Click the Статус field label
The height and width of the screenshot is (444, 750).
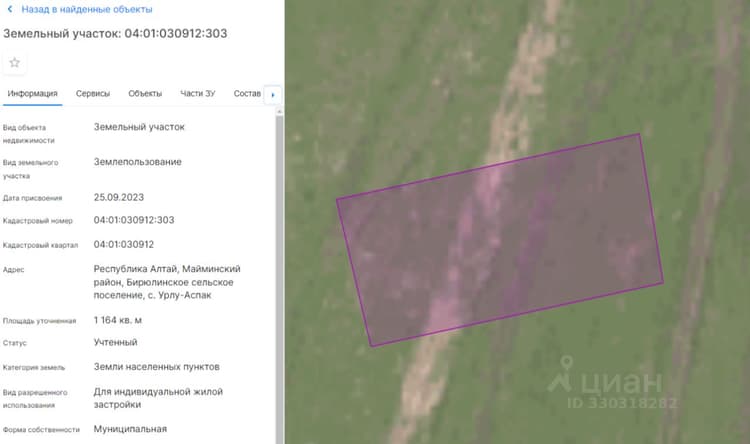[x=15, y=343]
